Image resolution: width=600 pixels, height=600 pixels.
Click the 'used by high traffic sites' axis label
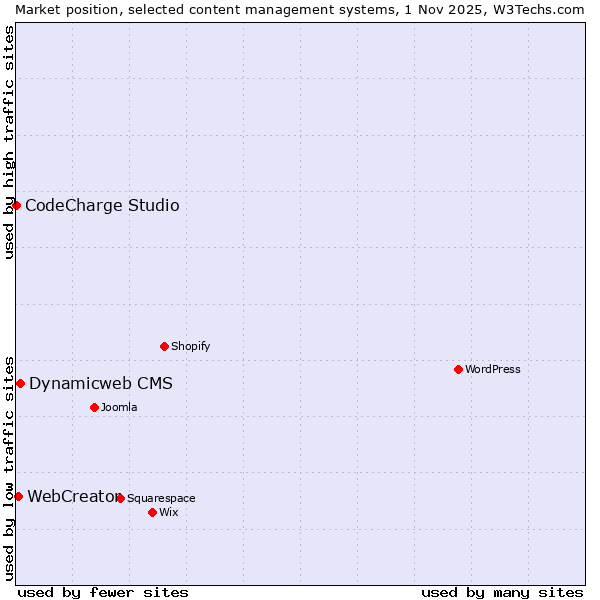pyautogui.click(x=9, y=142)
